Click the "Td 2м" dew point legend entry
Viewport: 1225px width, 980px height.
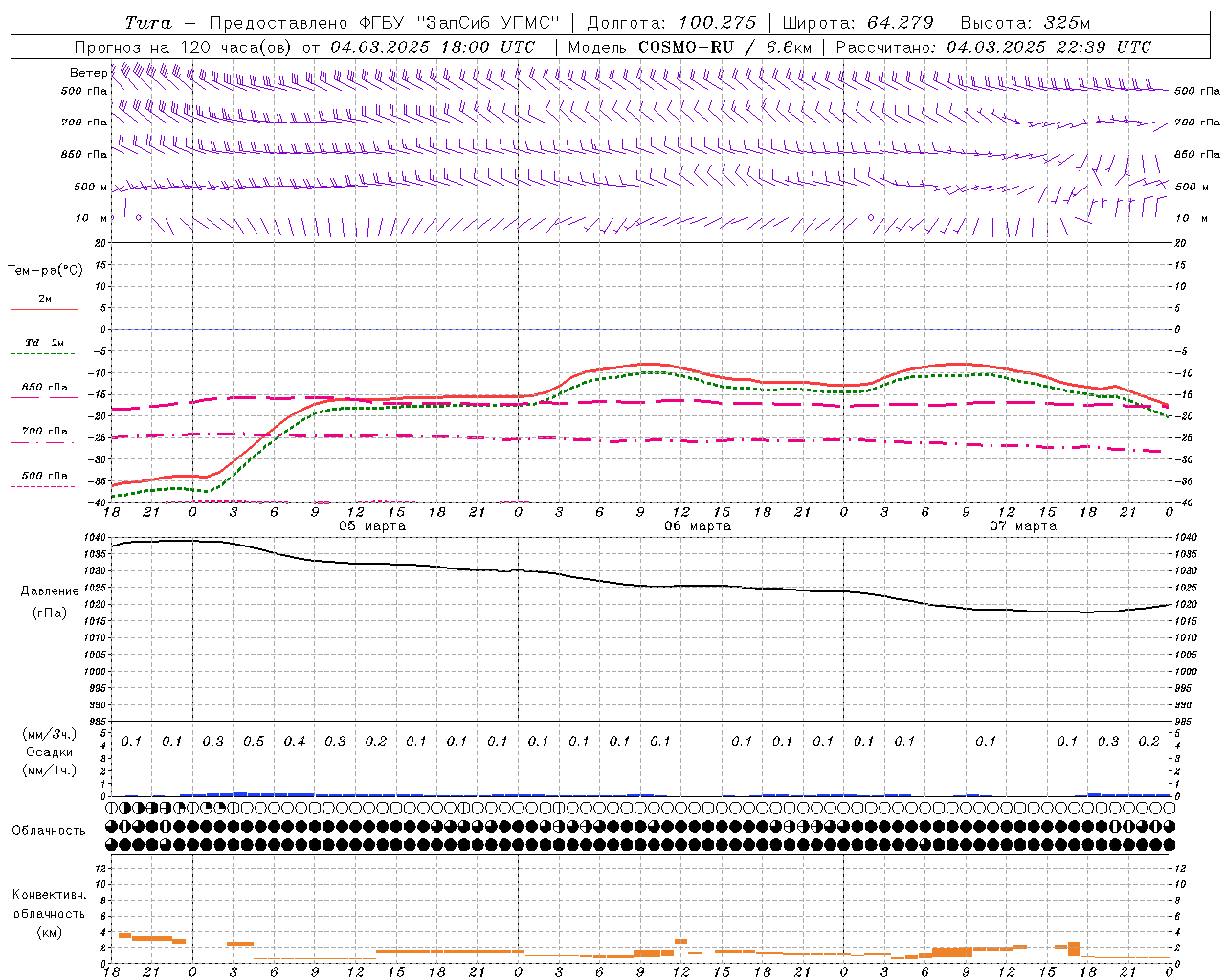pos(44,343)
